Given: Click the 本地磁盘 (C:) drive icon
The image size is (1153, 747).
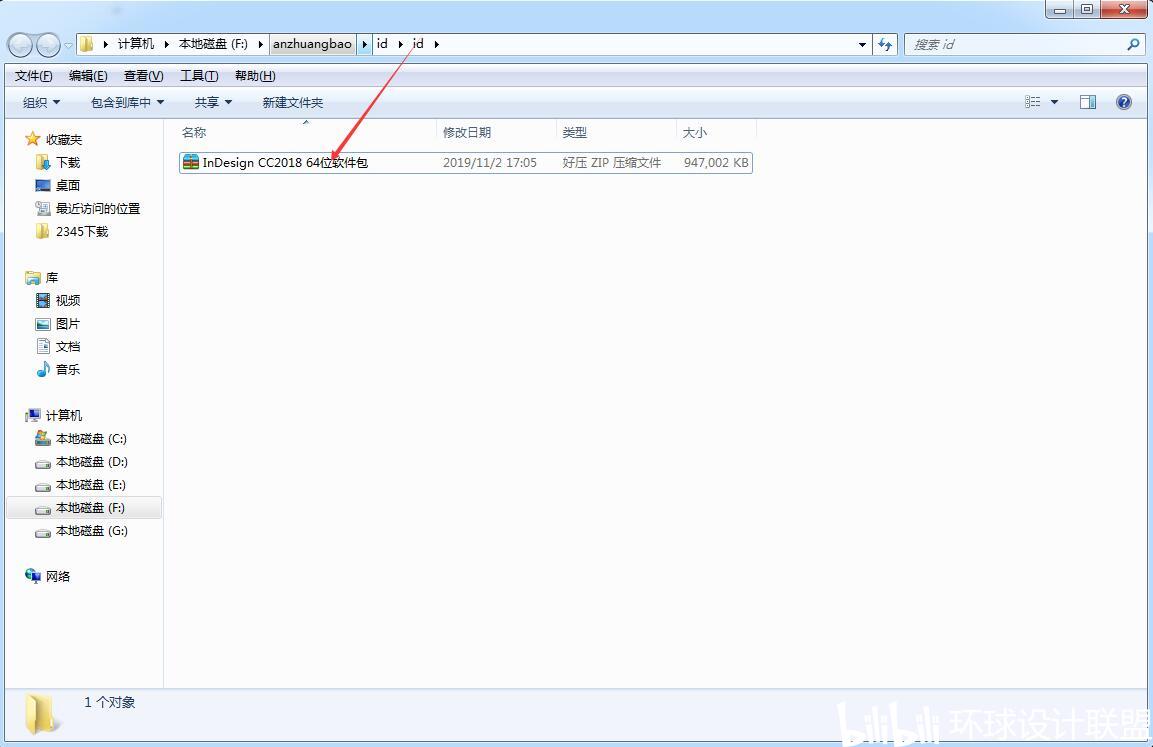Looking at the screenshot, I should [x=43, y=438].
